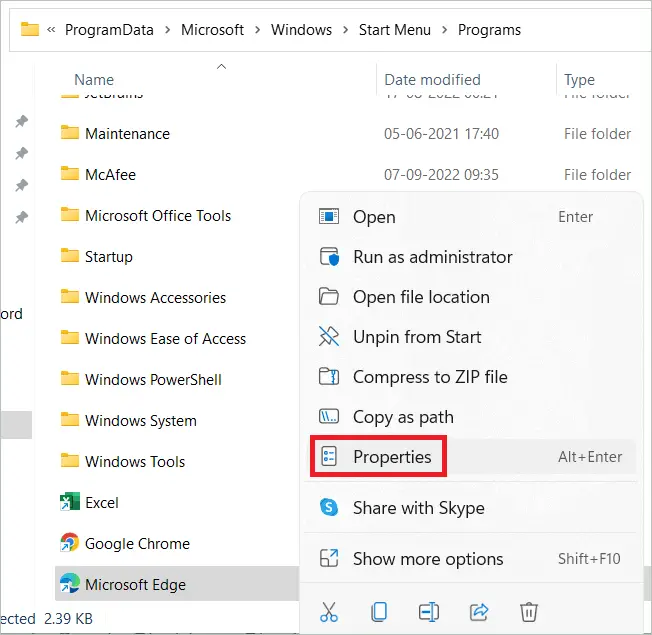Click the folder icon in the address bar

(x=30, y=29)
